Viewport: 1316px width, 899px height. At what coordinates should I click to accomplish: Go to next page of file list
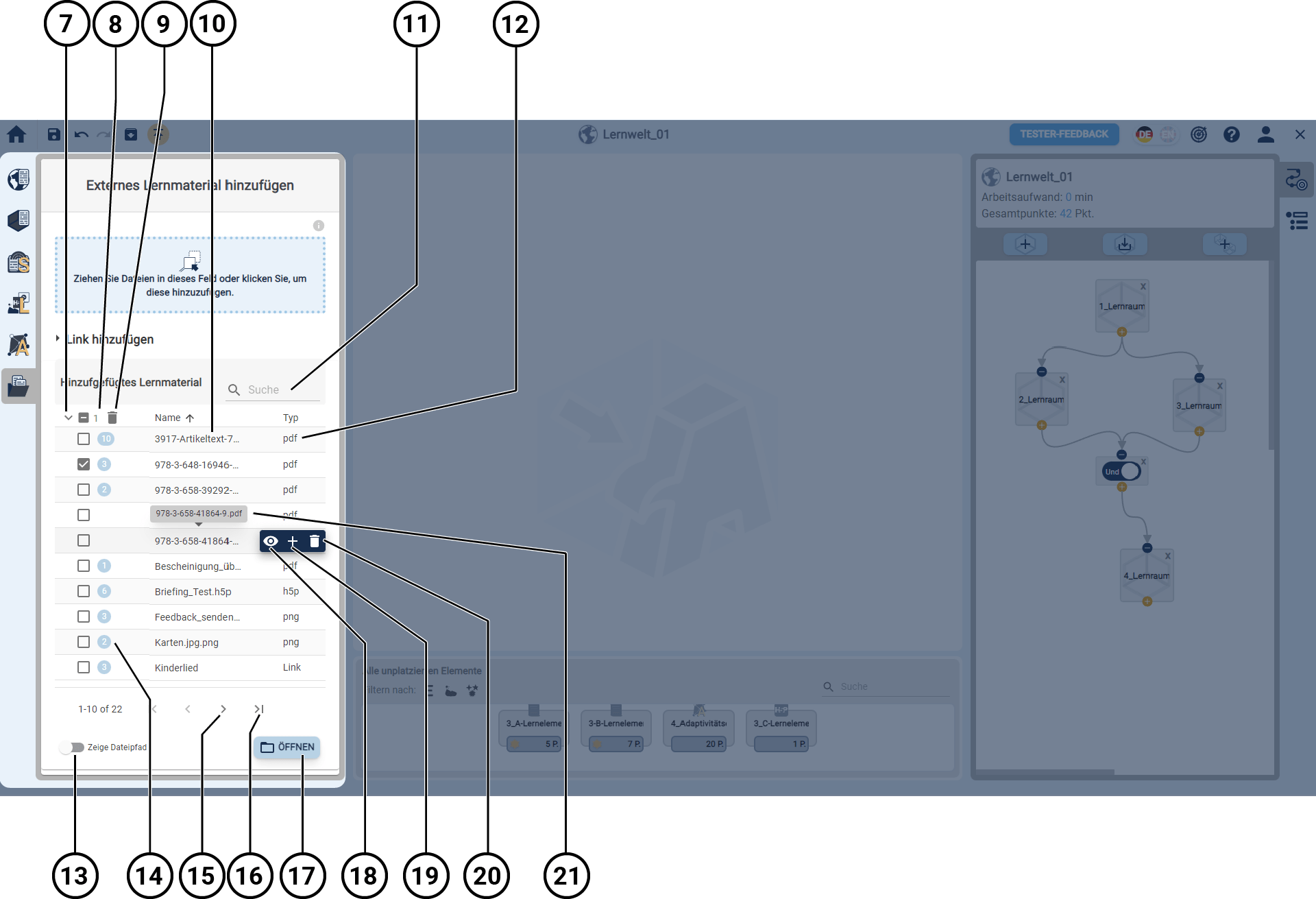(223, 709)
